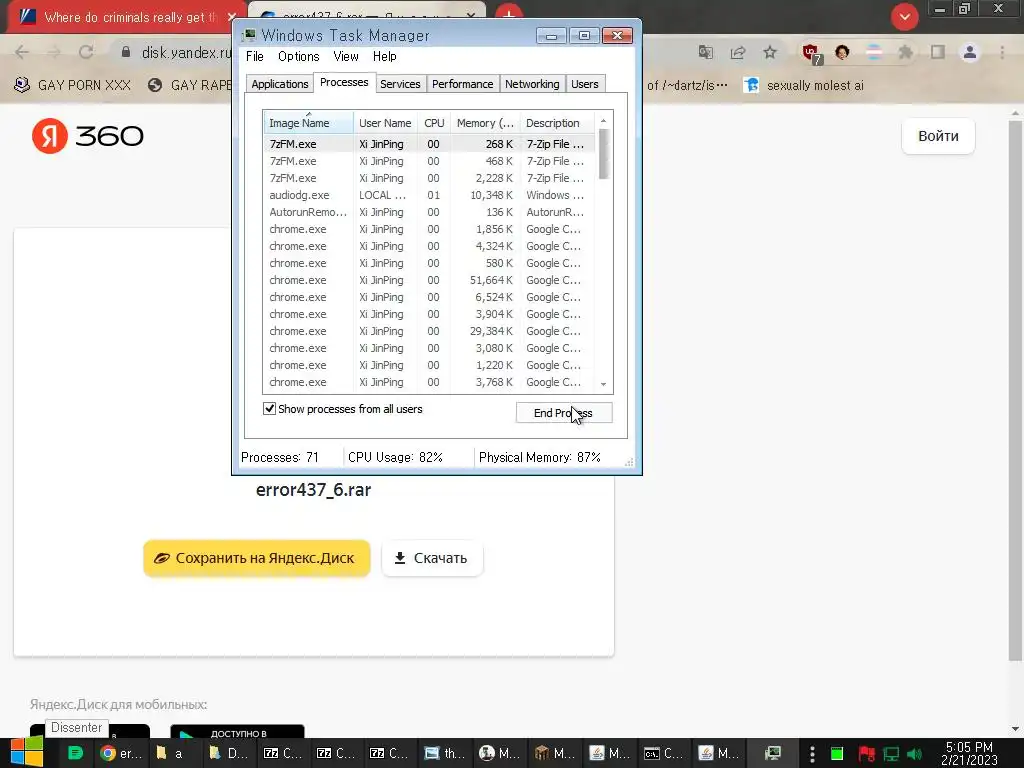
Task: Open the green chat taskbar icon
Action: [75, 753]
